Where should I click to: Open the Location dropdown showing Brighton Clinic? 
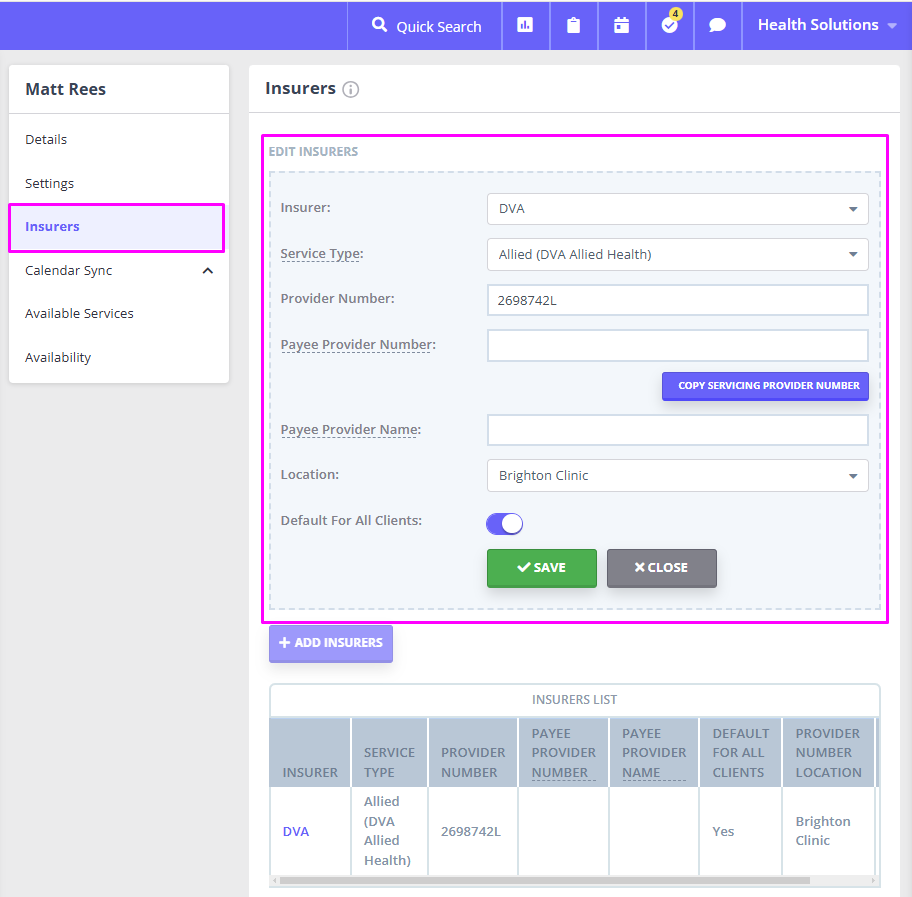coord(677,475)
